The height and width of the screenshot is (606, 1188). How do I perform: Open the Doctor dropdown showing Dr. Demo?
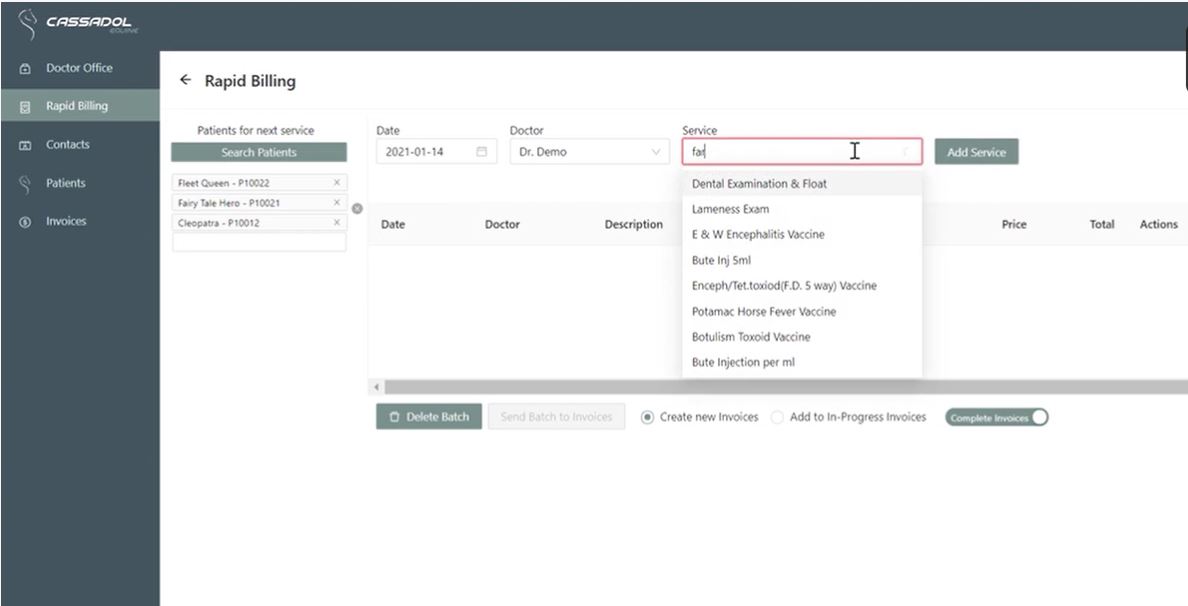pos(589,151)
